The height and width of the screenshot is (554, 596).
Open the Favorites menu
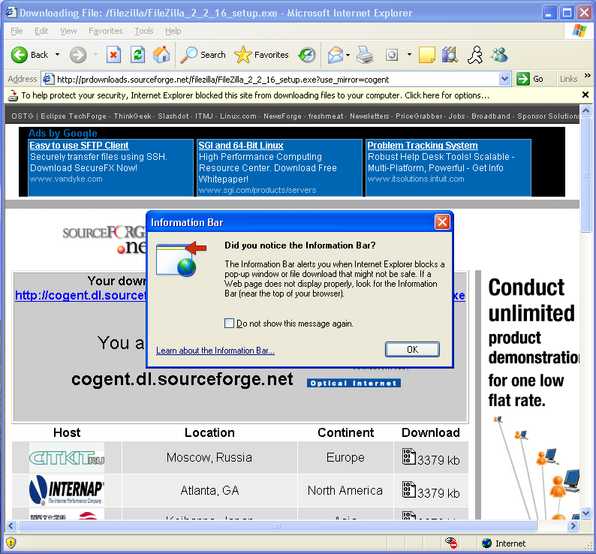[105, 31]
